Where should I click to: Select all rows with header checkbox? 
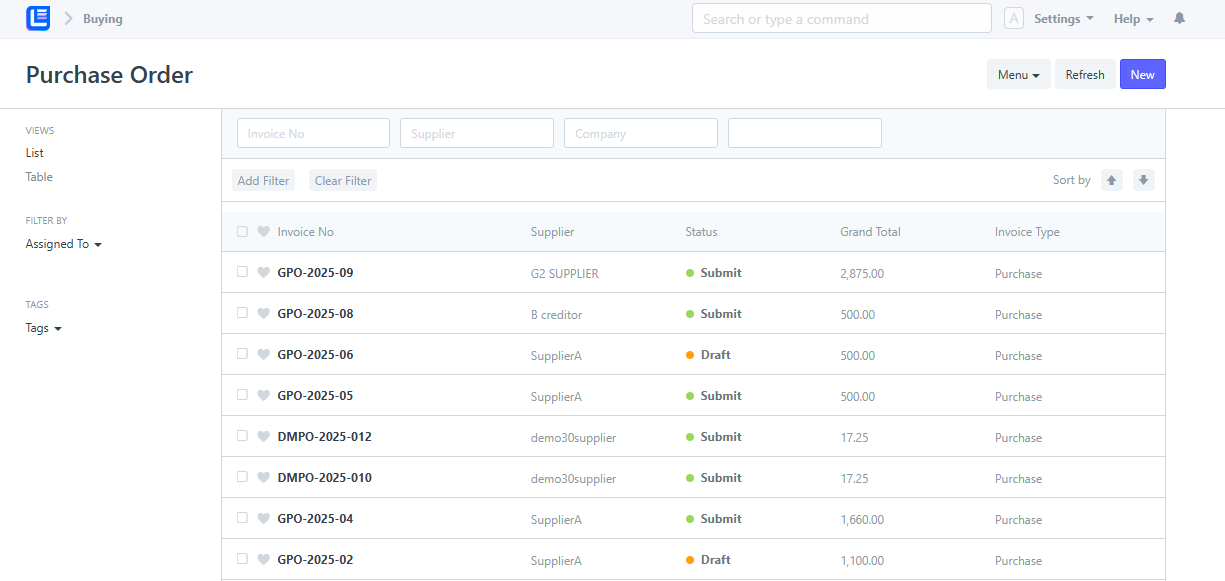coord(242,231)
